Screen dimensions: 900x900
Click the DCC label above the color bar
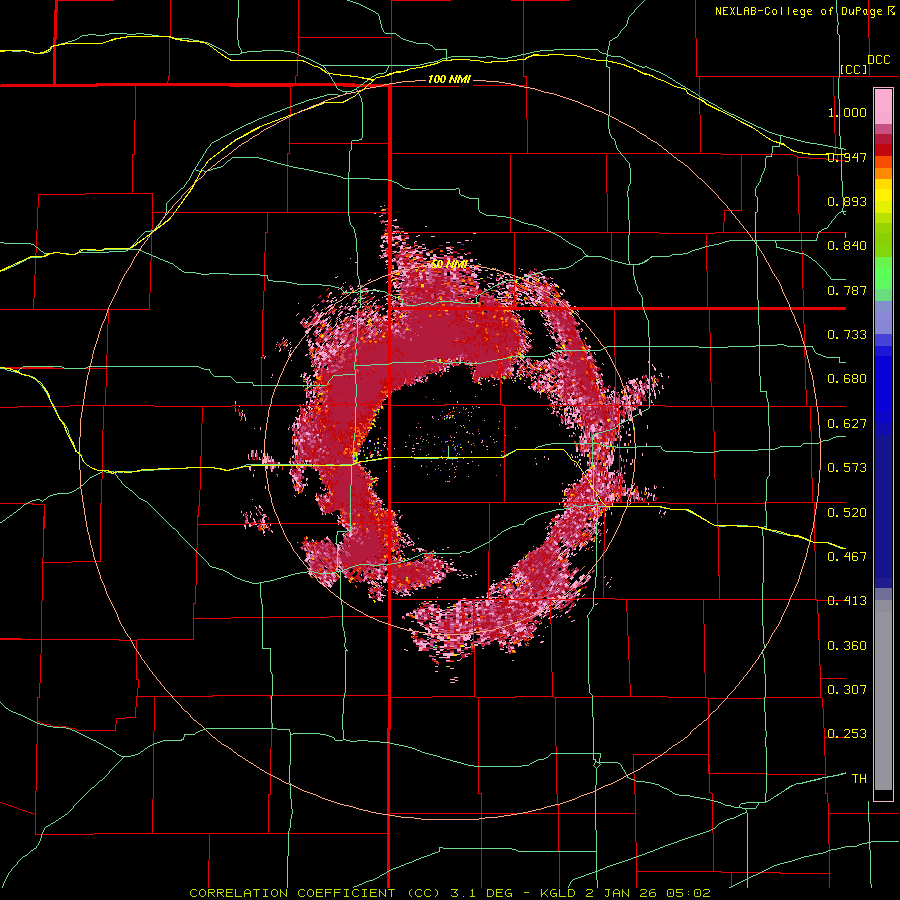(x=879, y=60)
